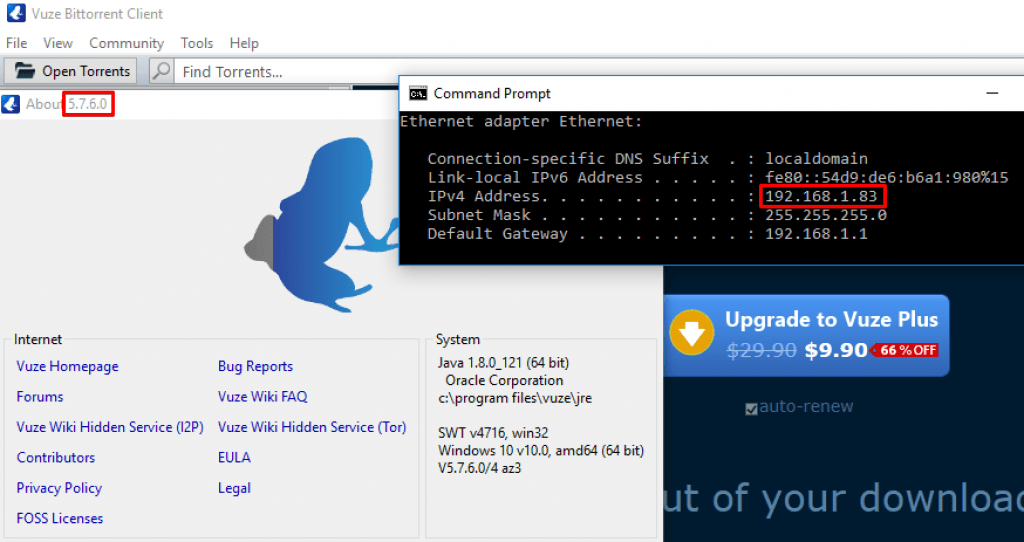
Task: Open the Bug Reports link
Action: click(255, 366)
